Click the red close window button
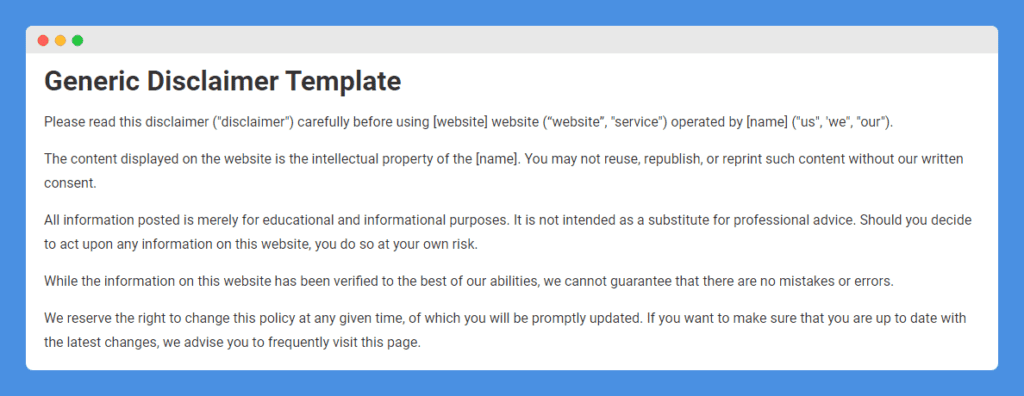 pos(43,41)
